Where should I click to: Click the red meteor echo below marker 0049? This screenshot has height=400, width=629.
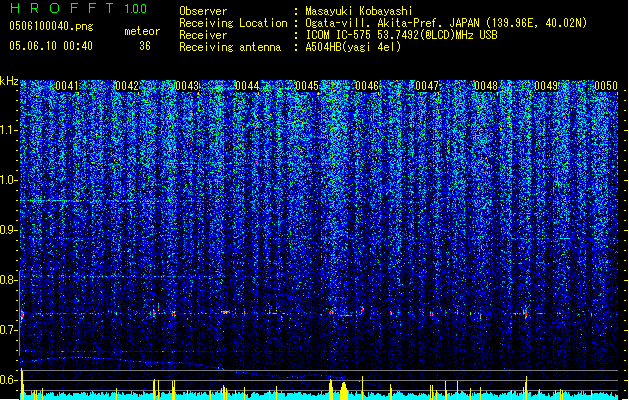point(526,314)
